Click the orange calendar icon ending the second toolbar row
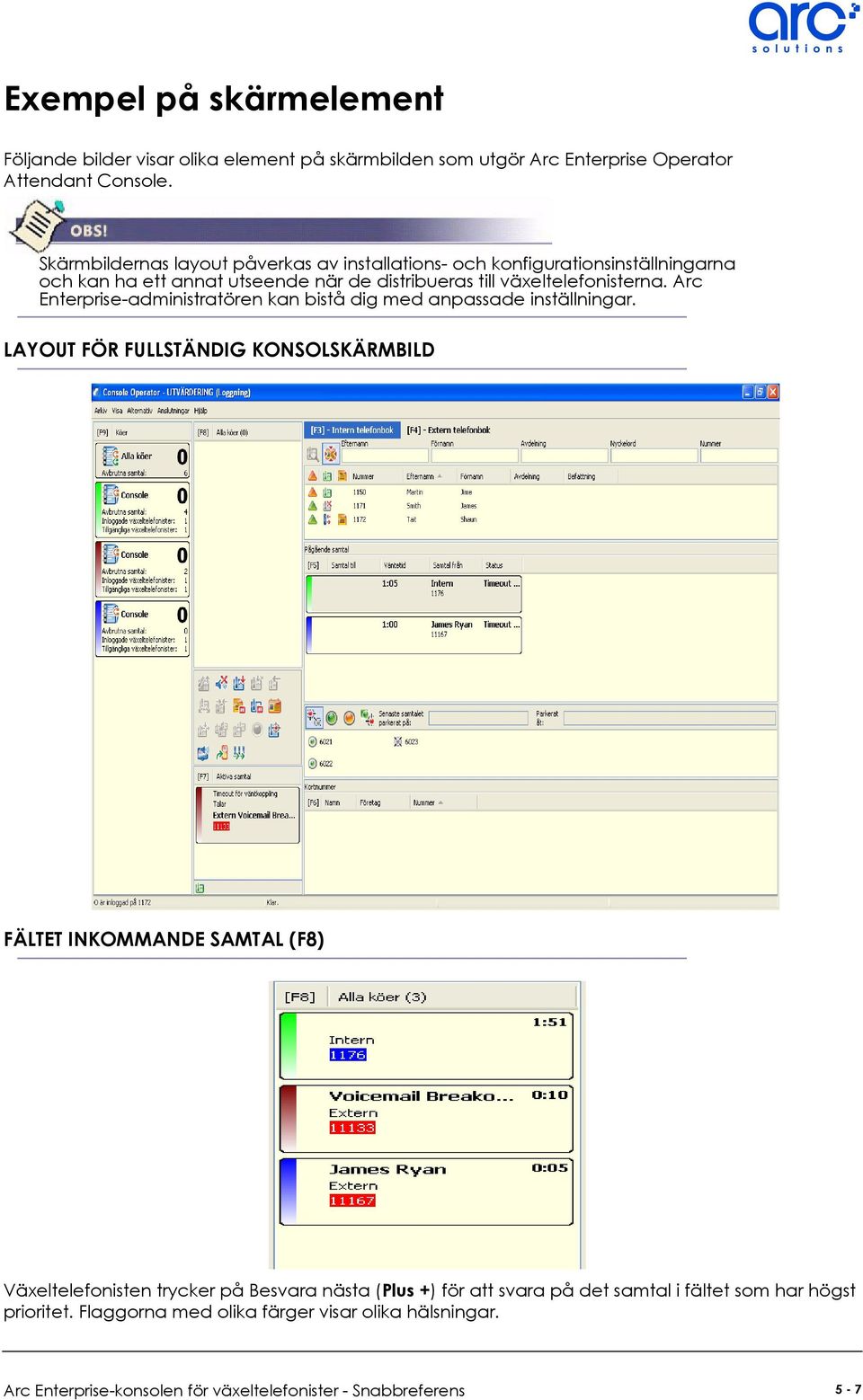 [x=274, y=706]
